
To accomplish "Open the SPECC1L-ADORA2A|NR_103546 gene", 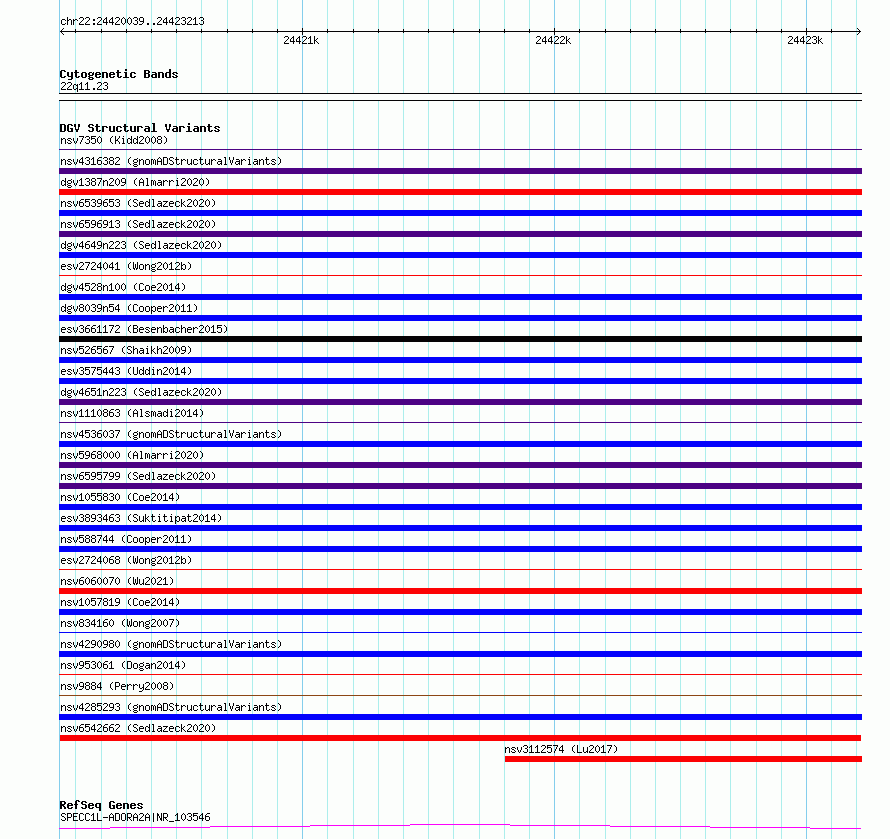I will coord(135,817).
